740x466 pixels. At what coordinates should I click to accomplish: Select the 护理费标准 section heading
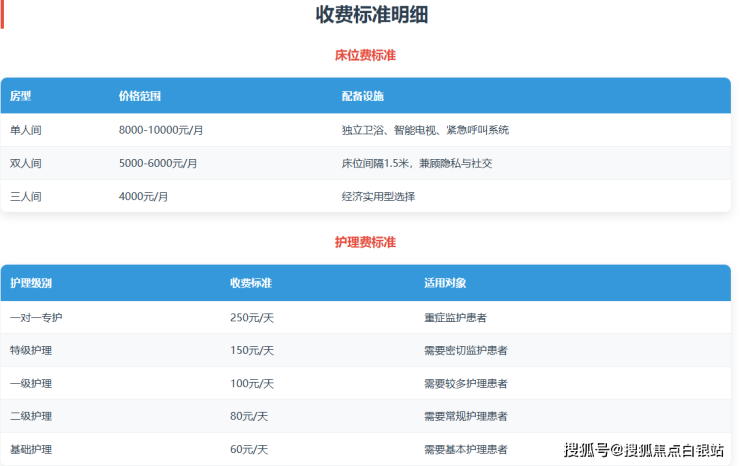pyautogui.click(x=365, y=242)
